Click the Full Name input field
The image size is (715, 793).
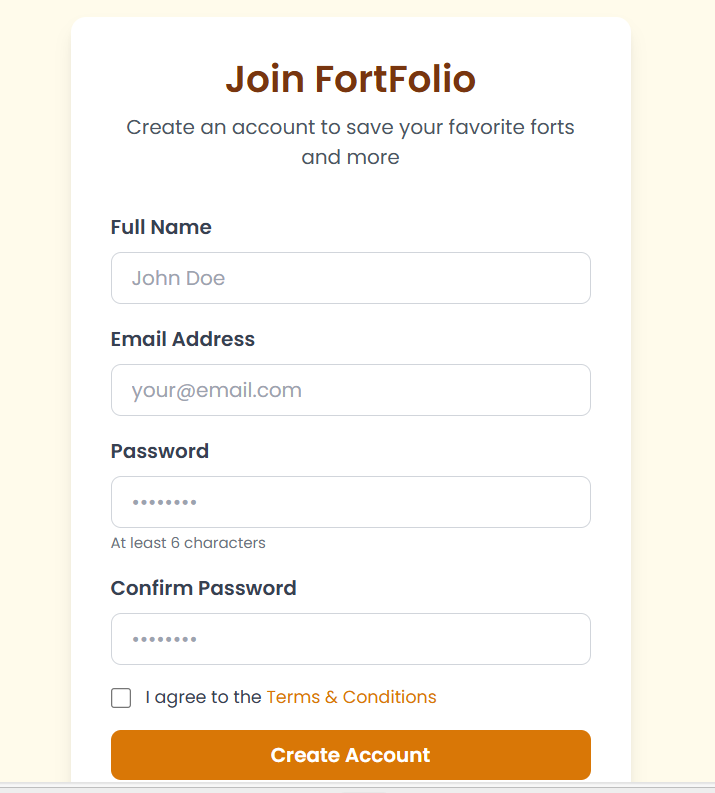[350, 278]
